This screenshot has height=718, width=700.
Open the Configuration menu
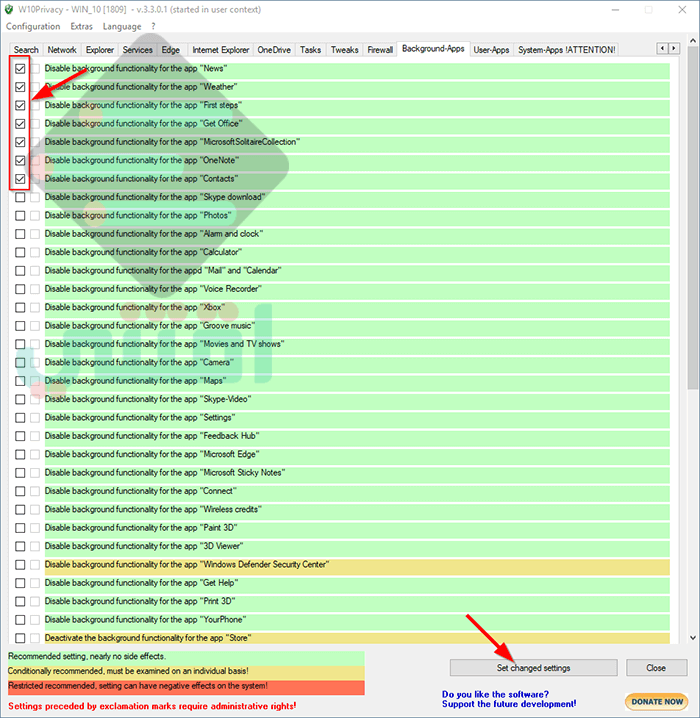pos(33,27)
